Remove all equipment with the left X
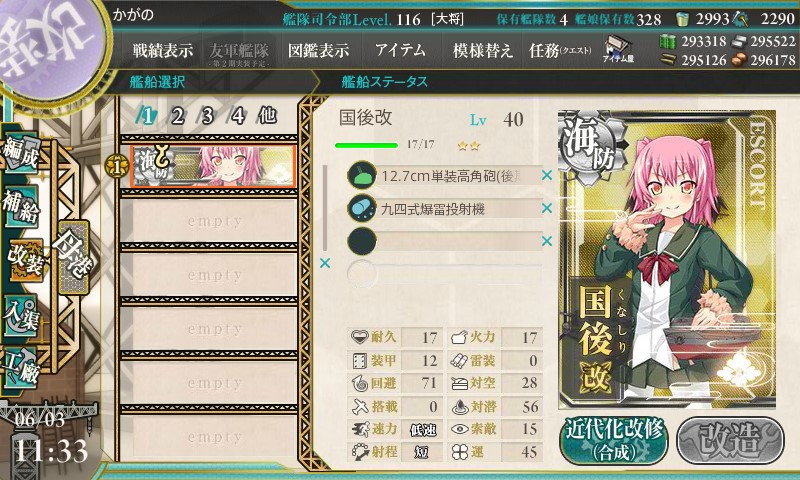Viewport: 800px width, 480px height. click(x=324, y=263)
